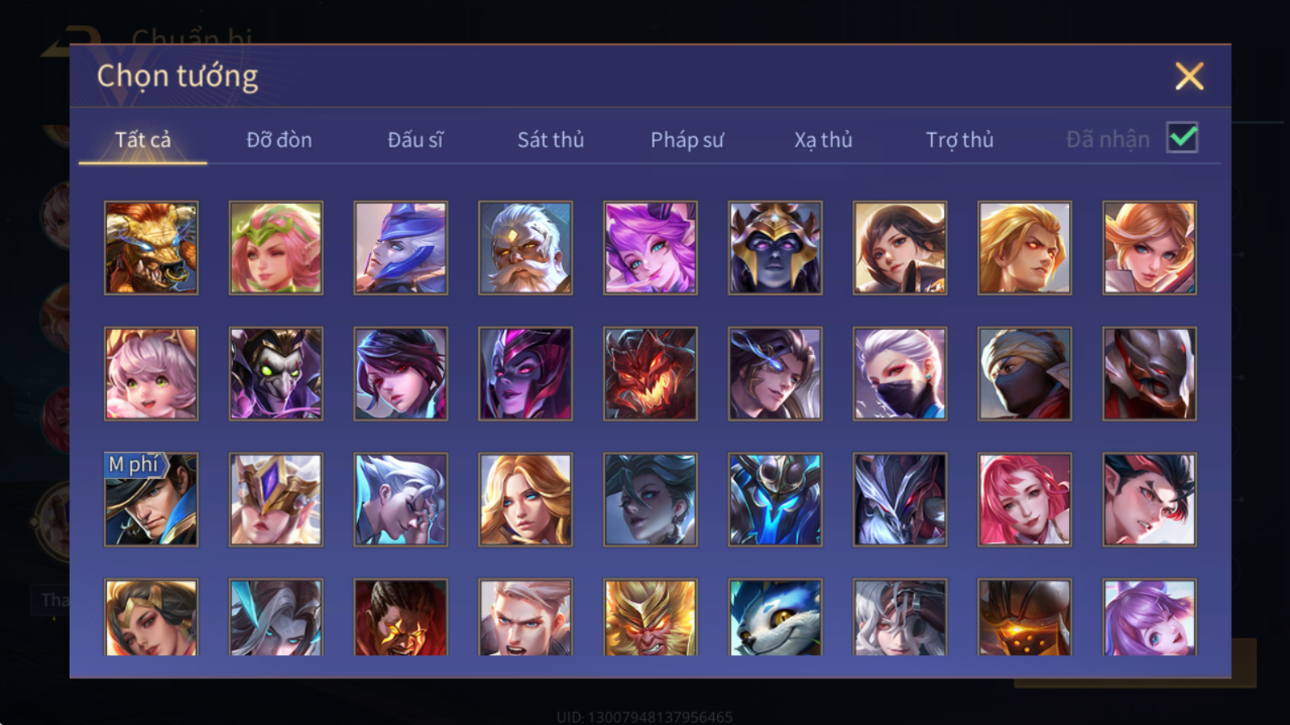The width and height of the screenshot is (1290, 725).
Task: Switch to the 'Đỡ đòn' tab
Action: pos(279,140)
